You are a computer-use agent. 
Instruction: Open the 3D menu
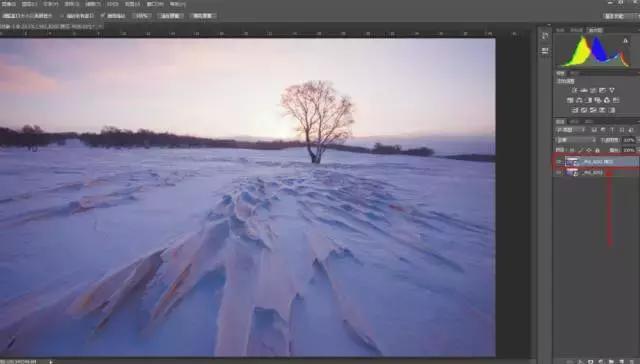pyautogui.click(x=112, y=4)
